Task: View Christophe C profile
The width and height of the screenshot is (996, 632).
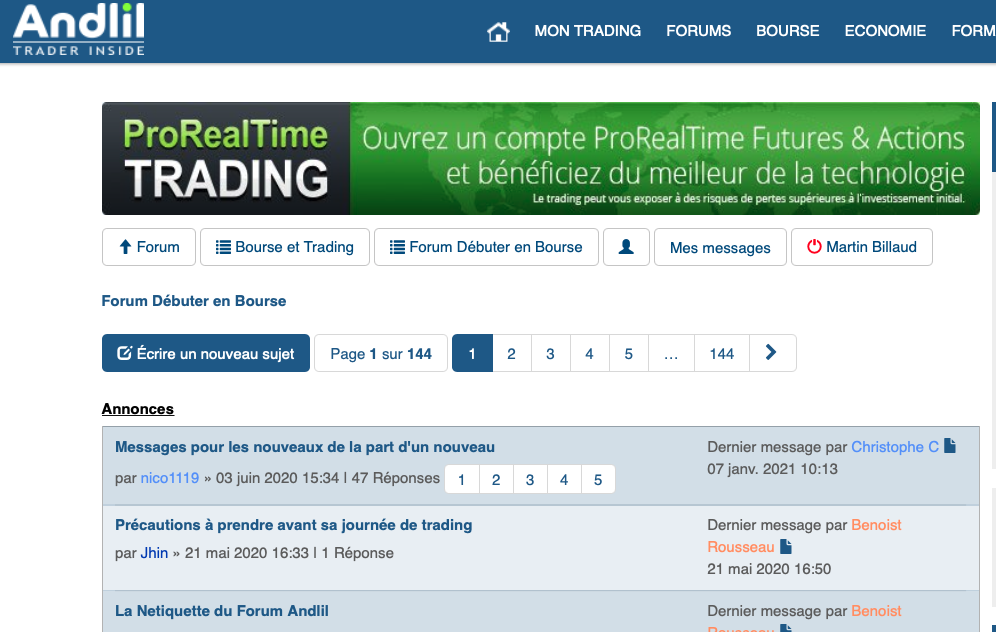Action: tap(894, 447)
